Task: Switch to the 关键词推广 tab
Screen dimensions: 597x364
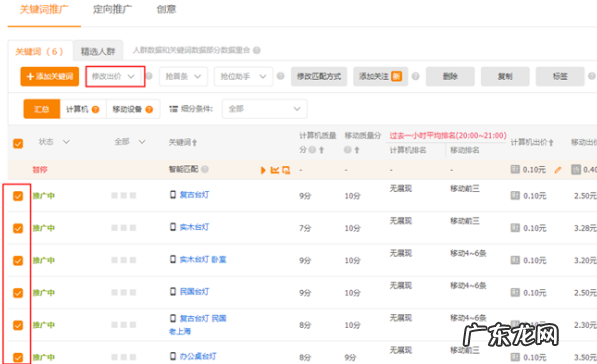Action: (44, 10)
